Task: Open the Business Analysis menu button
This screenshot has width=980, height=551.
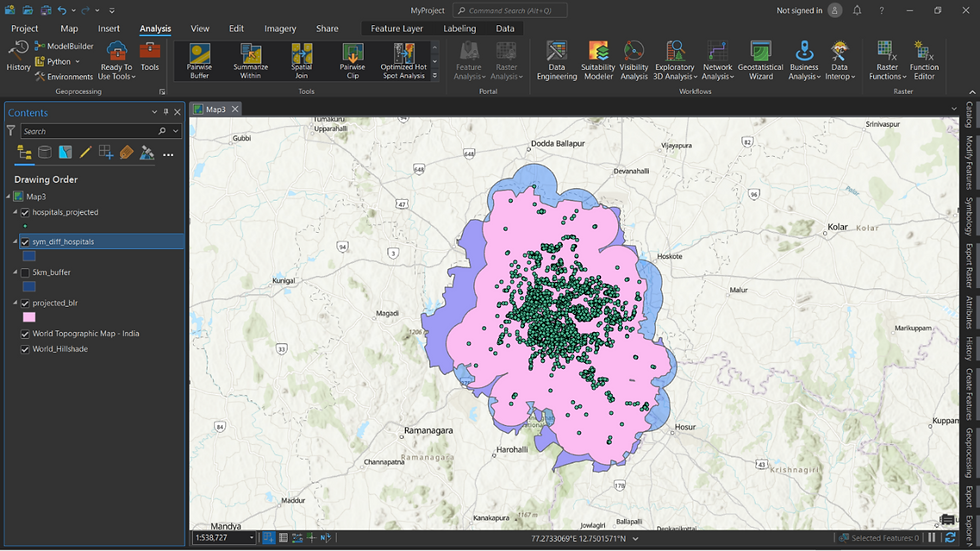Action: tap(804, 61)
